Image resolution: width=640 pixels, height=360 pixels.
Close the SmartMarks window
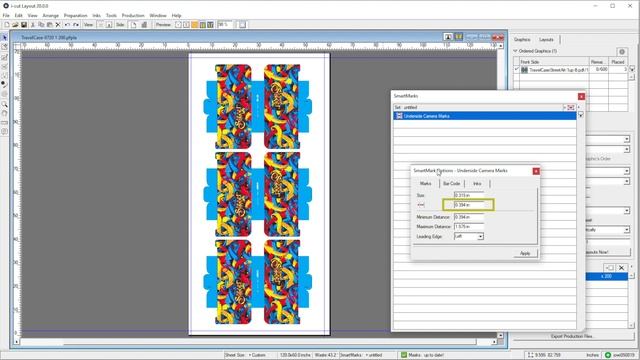(x=581, y=97)
